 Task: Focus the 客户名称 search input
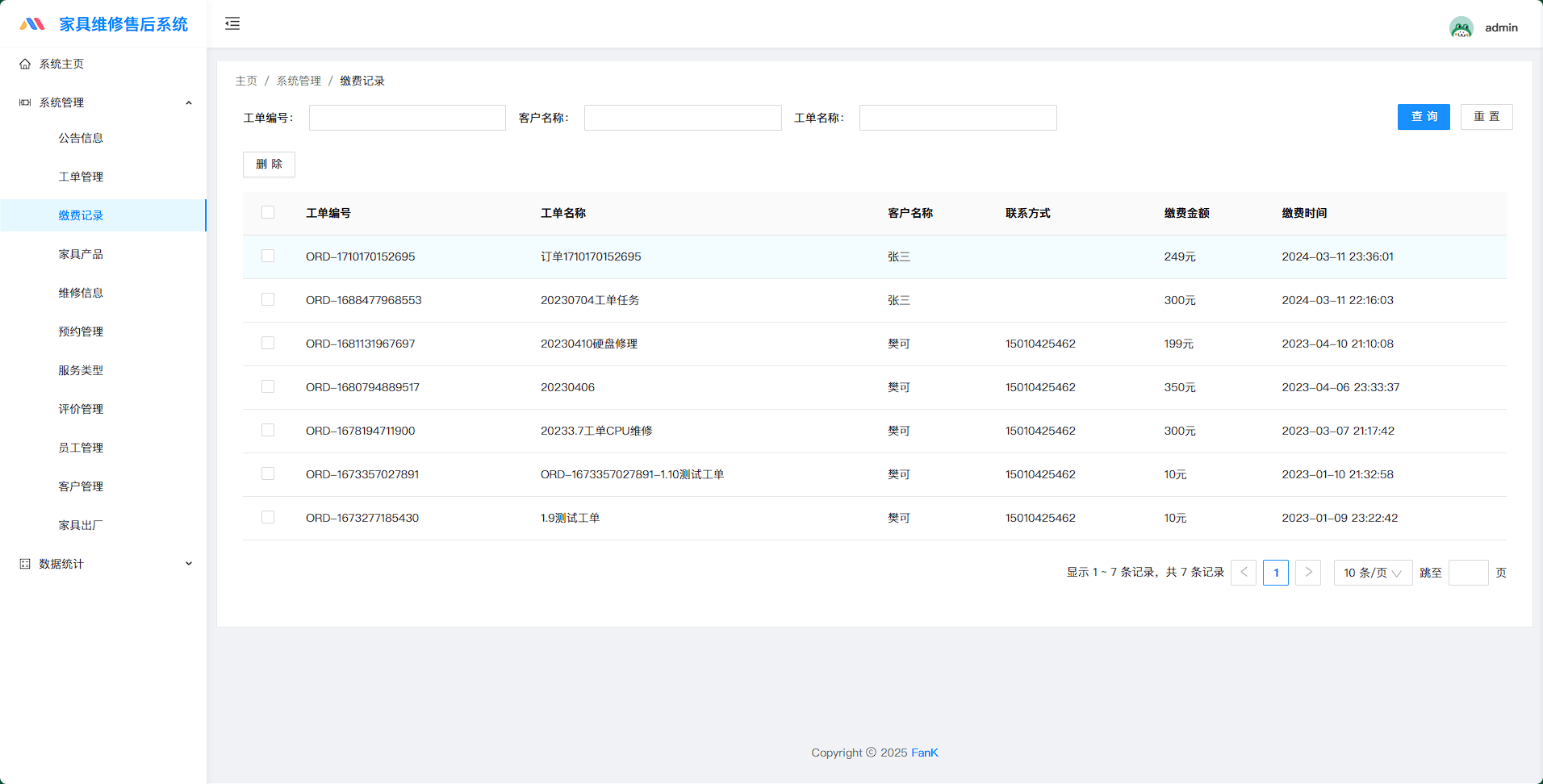682,118
